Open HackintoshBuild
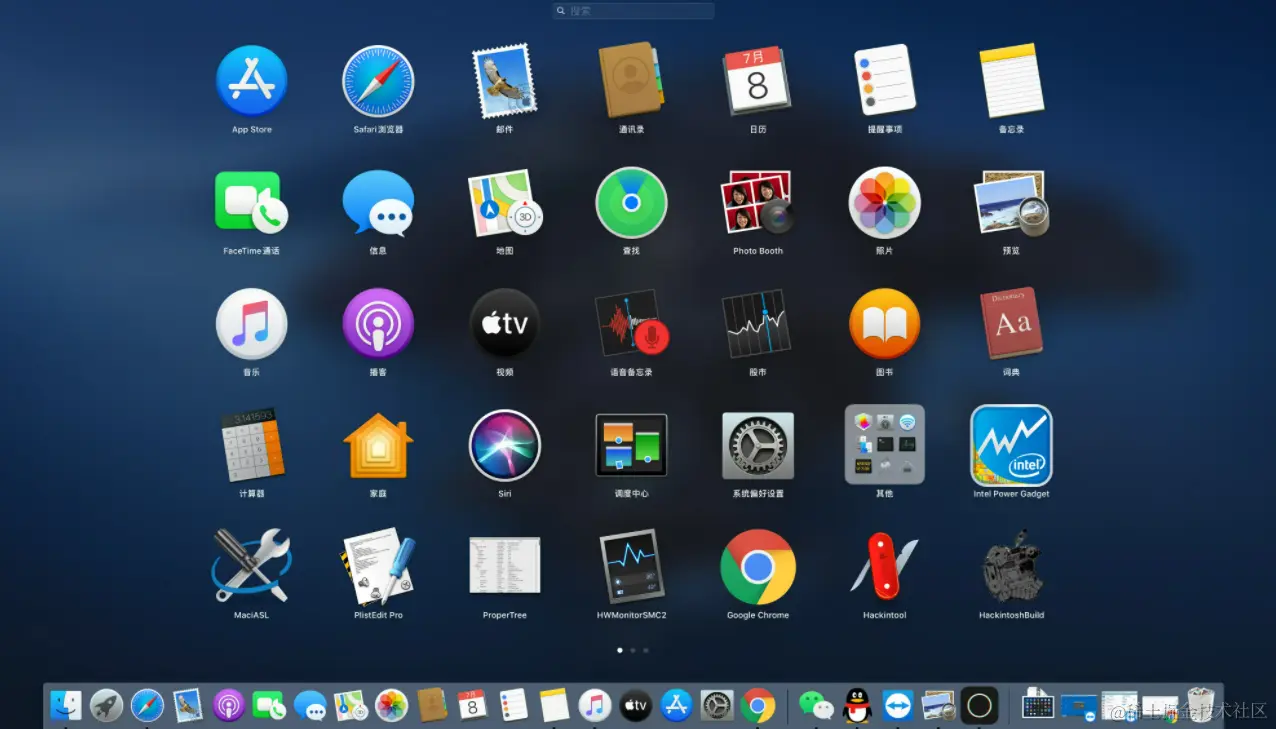This screenshot has height=729, width=1276. tap(1011, 566)
